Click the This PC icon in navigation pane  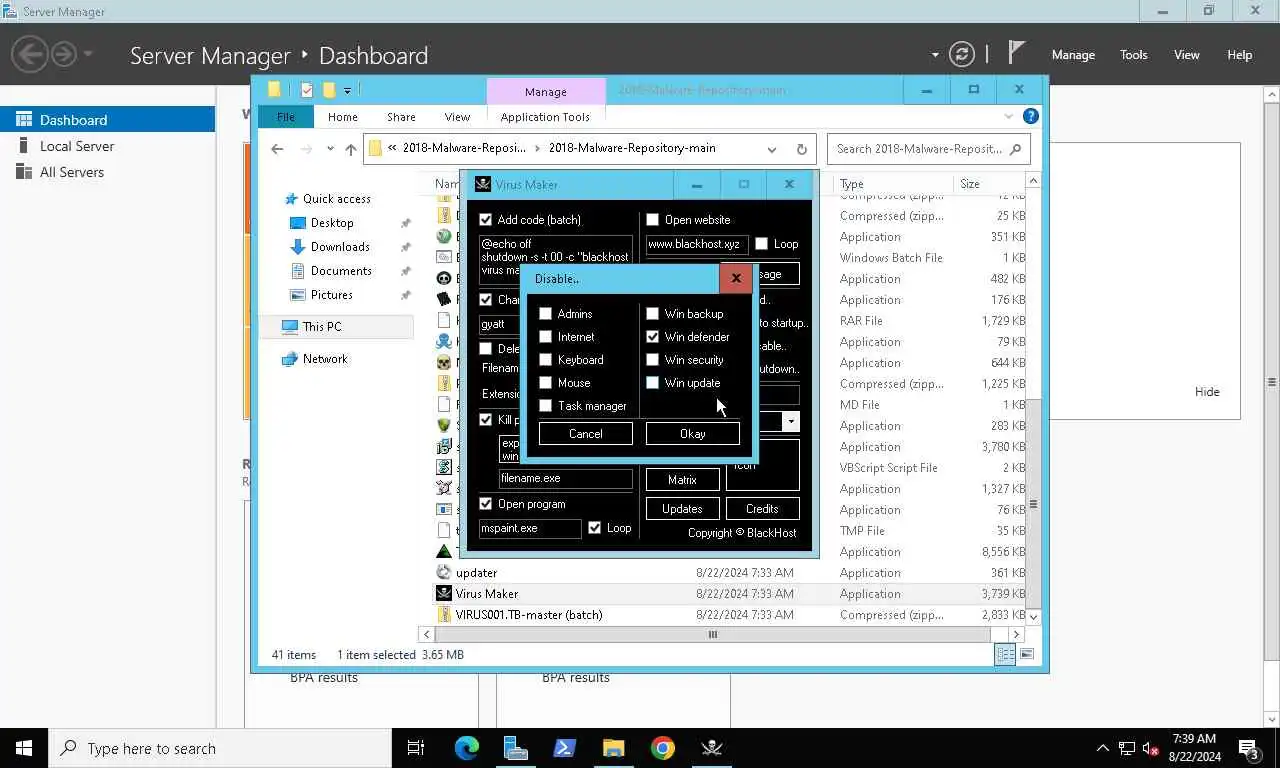(290, 327)
